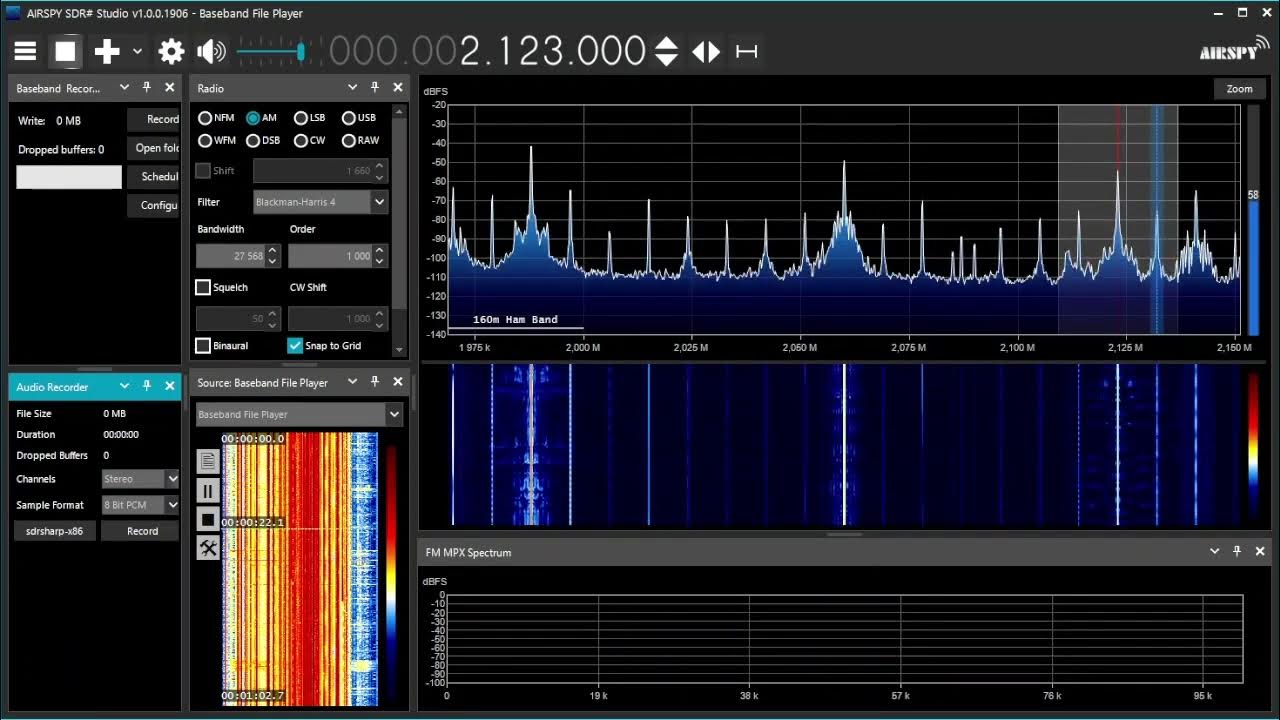Click the 160m Ham Band label
Viewport: 1280px width, 720px height.
[515, 320]
